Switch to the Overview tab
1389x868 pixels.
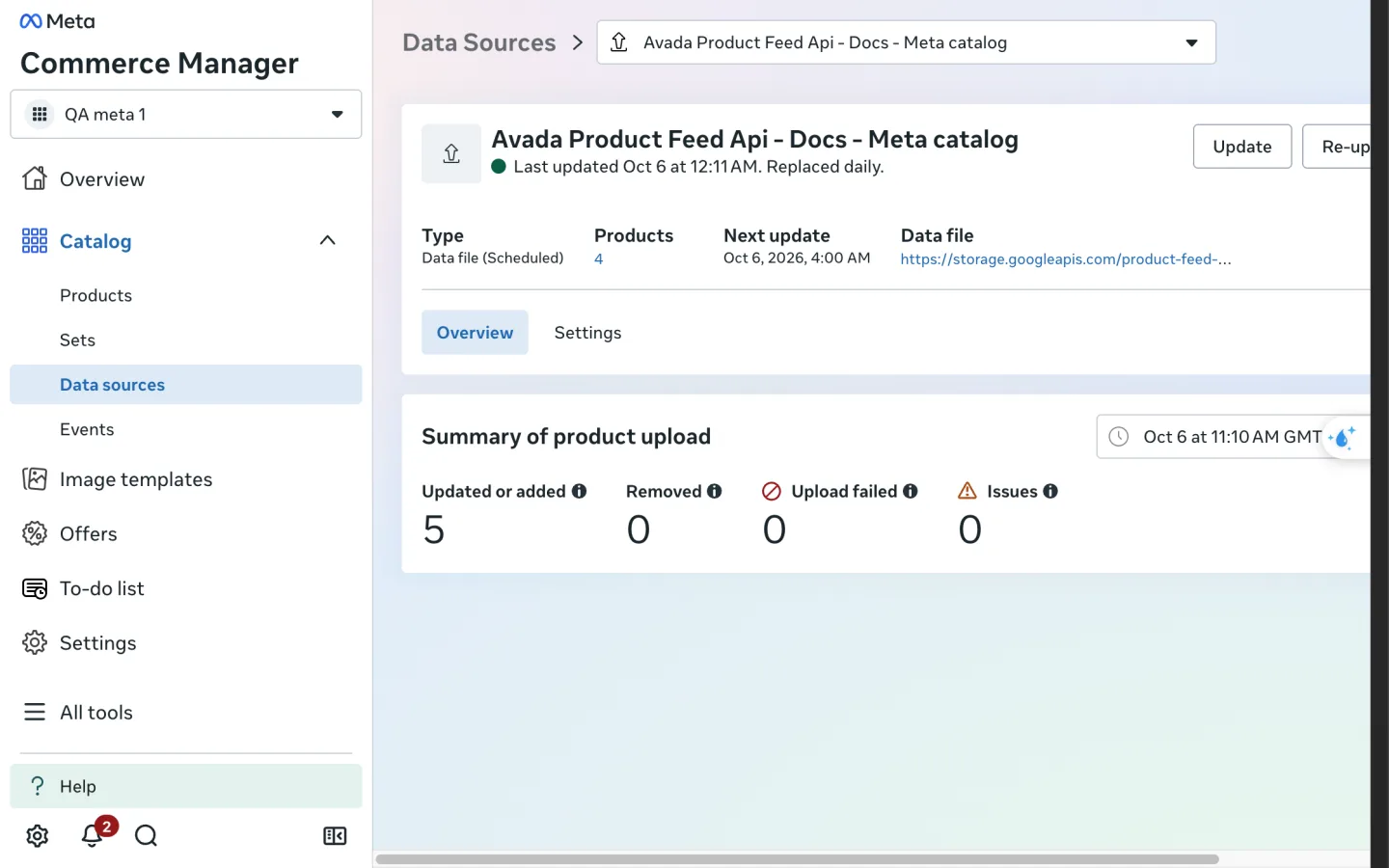coord(475,333)
